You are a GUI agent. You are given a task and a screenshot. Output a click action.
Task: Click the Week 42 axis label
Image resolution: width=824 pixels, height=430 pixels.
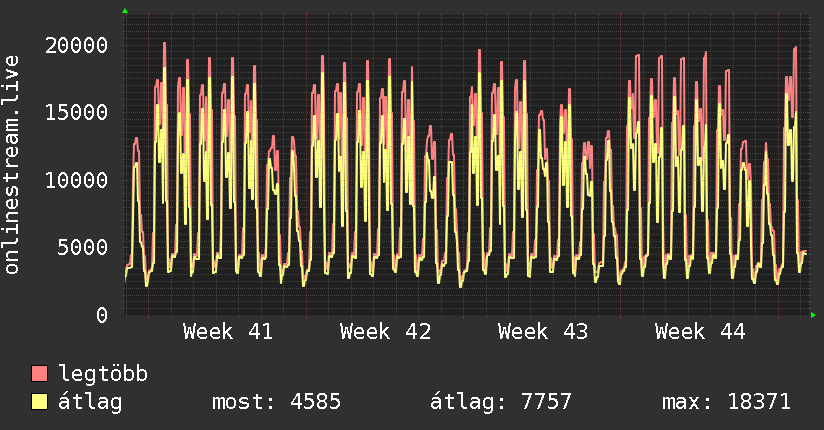point(385,332)
